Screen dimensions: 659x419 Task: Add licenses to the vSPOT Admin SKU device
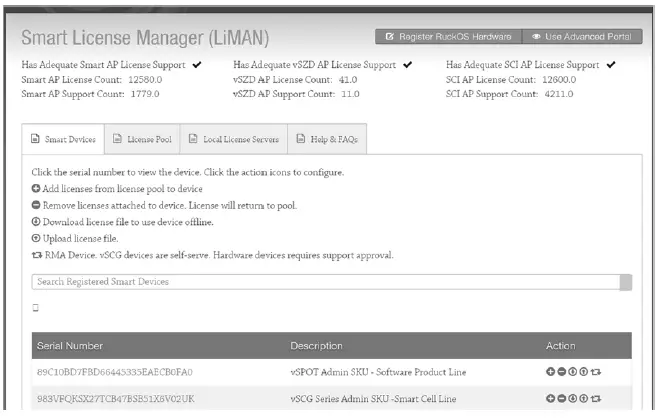(x=551, y=373)
